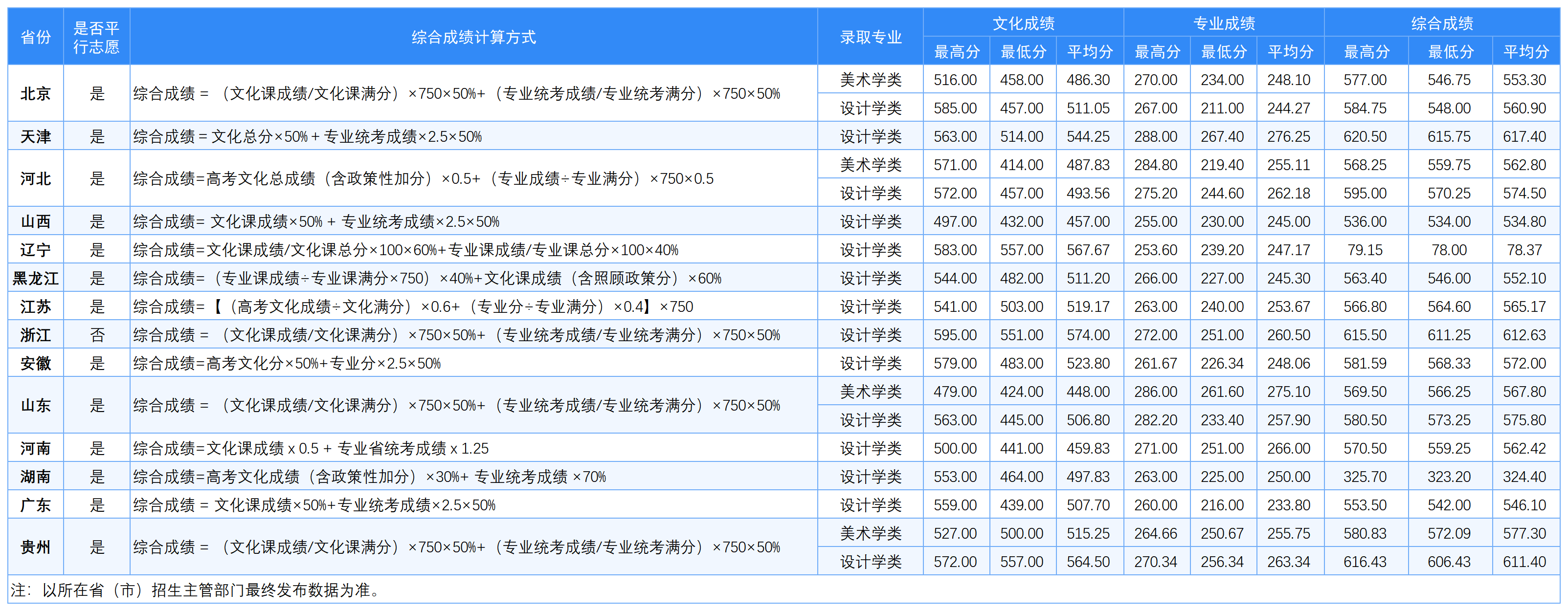Viewport: 1568px width, 611px height.
Task: Select the 辽宁 province cell
Action: 35,249
